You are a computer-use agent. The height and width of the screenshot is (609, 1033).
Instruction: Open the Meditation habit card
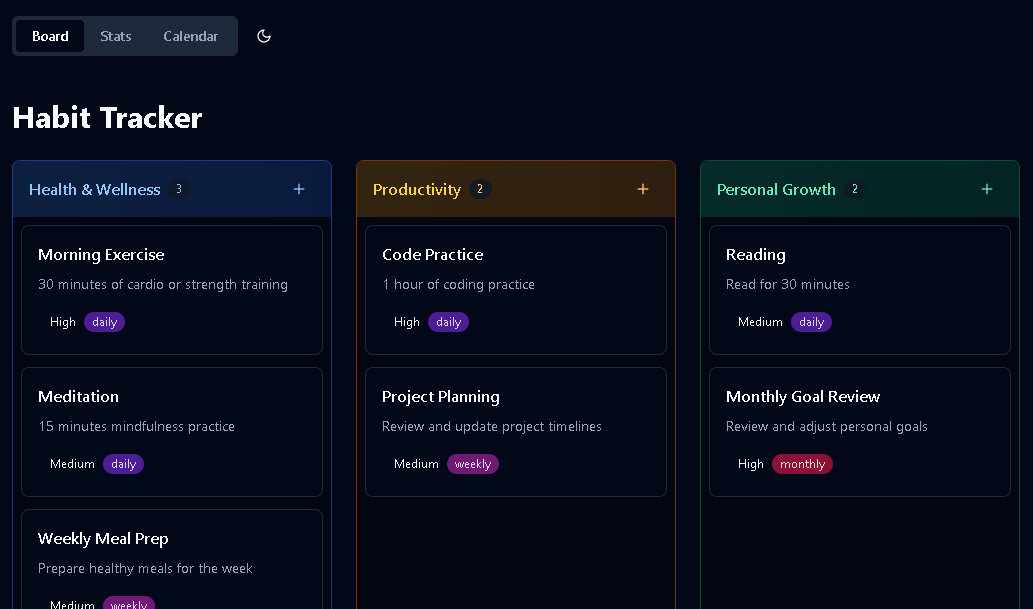coord(172,432)
